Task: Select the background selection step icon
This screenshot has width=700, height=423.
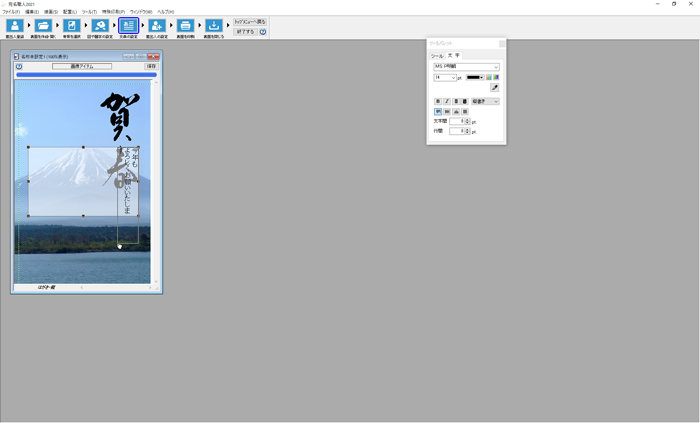Action: (72, 27)
